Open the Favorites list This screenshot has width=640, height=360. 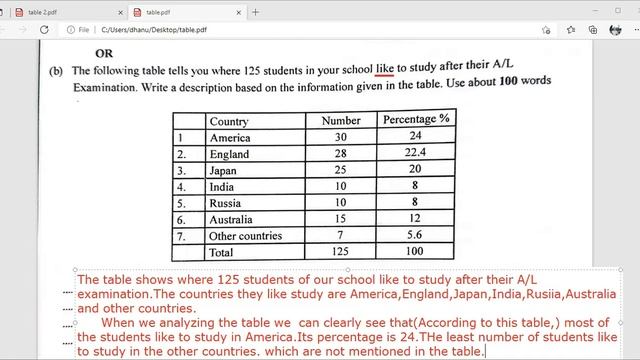571,29
